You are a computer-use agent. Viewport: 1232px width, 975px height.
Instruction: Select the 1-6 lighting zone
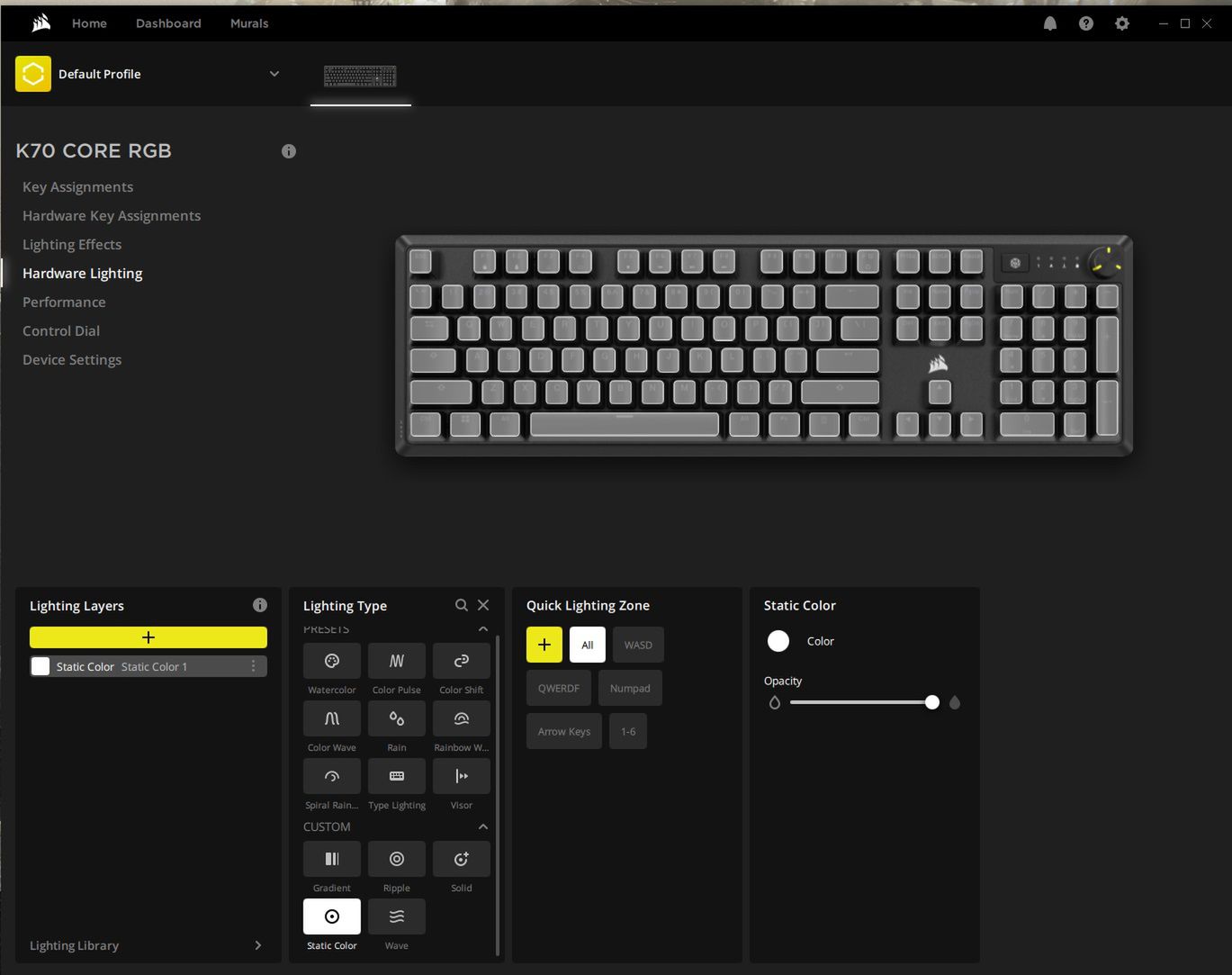click(628, 731)
